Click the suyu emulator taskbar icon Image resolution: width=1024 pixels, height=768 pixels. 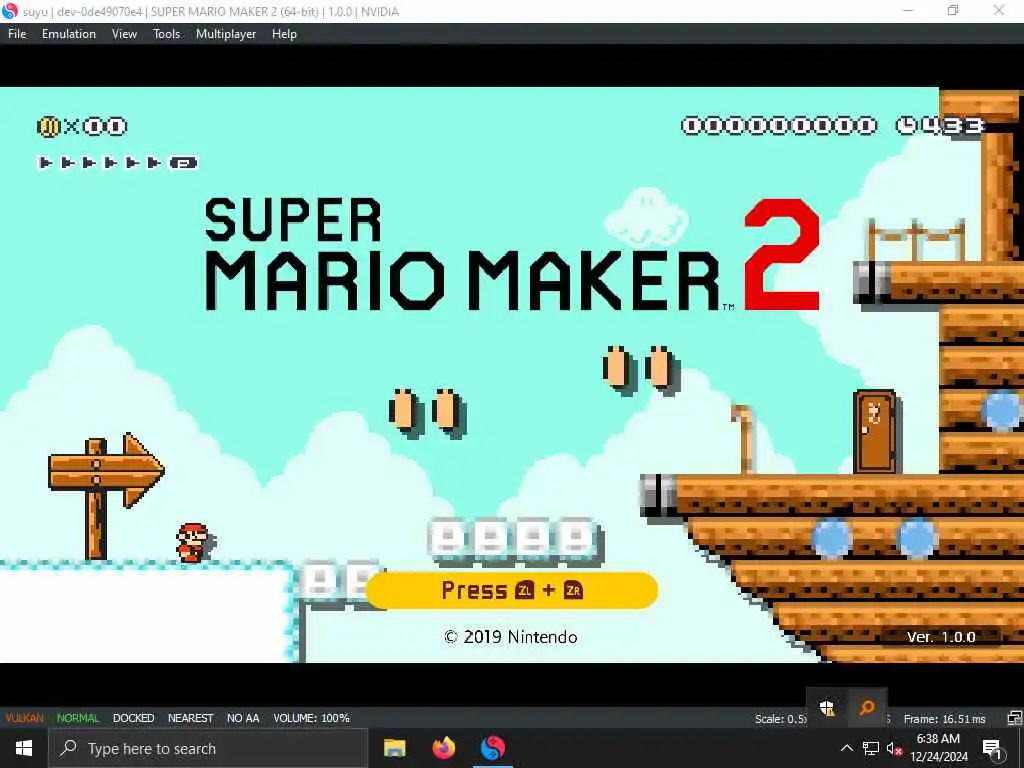pos(493,748)
